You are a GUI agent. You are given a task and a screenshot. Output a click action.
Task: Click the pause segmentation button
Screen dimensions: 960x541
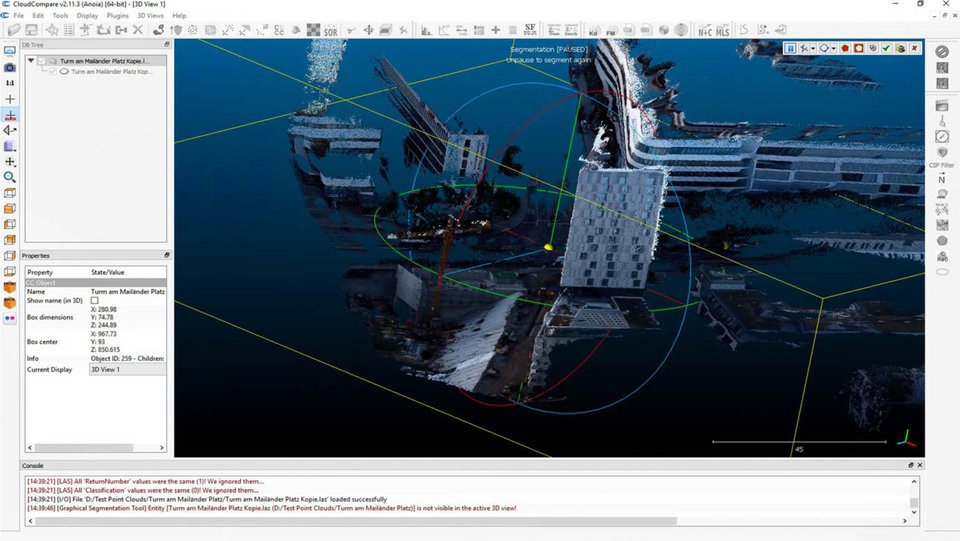click(x=790, y=48)
